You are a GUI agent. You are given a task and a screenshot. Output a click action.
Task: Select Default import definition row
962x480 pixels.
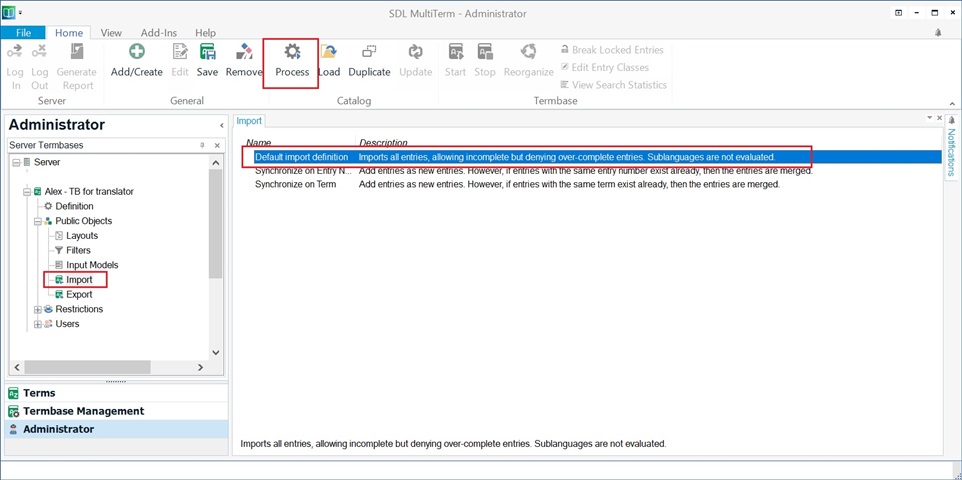590,157
